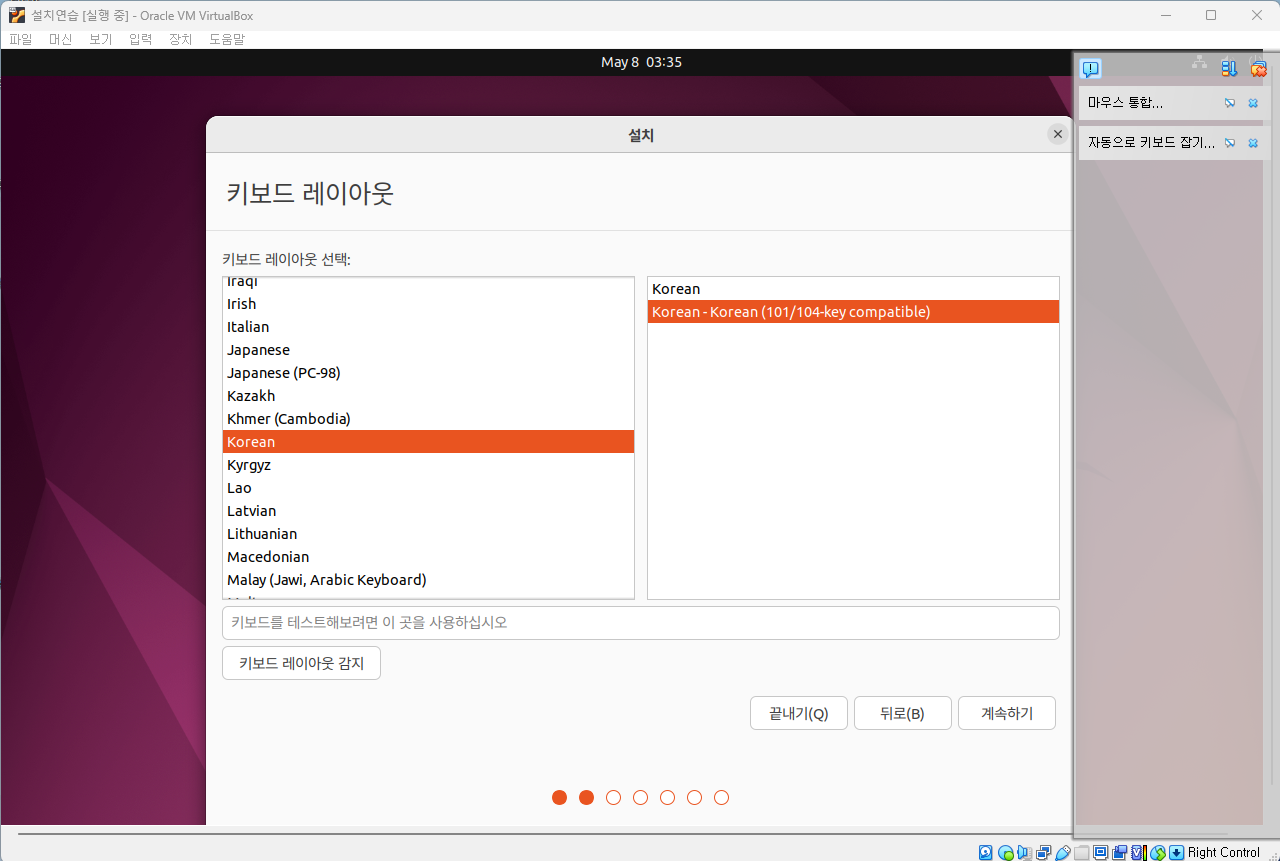The width and height of the screenshot is (1280, 861).
Task: Click the VirtualBox icon in title bar
Action: pyautogui.click(x=16, y=15)
